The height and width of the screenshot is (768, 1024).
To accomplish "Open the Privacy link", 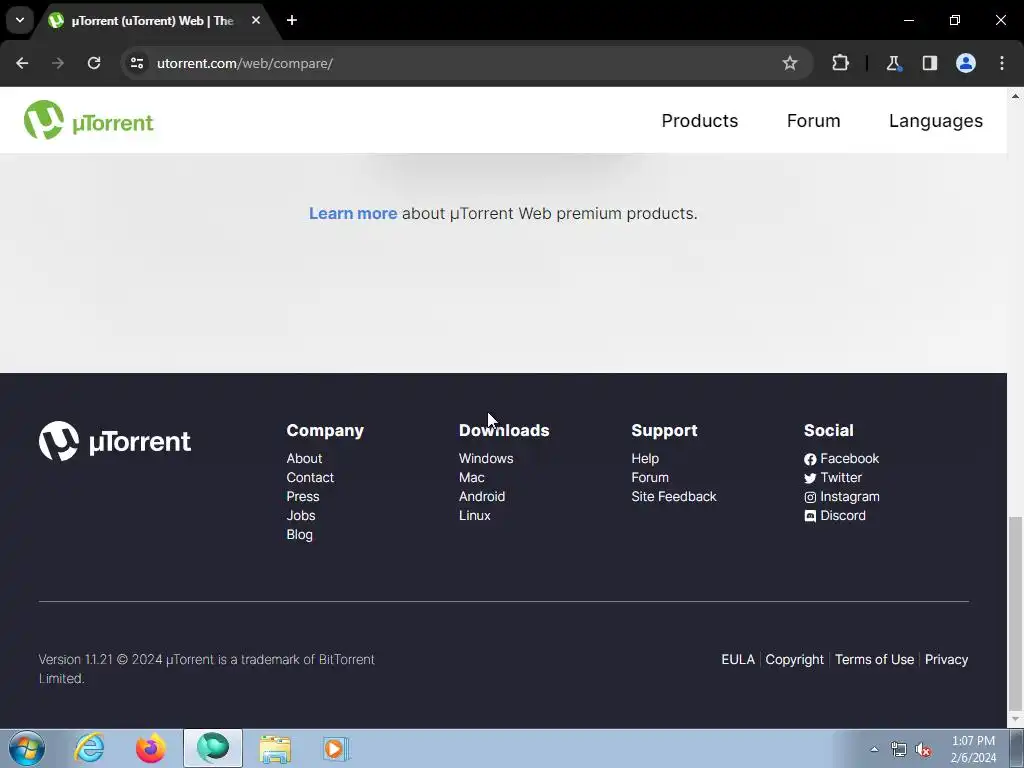I will pos(946,660).
